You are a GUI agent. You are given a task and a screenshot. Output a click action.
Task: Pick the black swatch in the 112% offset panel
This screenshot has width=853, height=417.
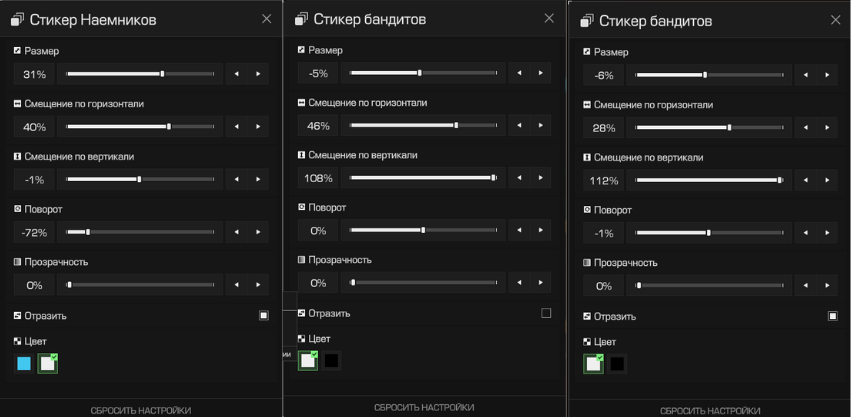[617, 364]
